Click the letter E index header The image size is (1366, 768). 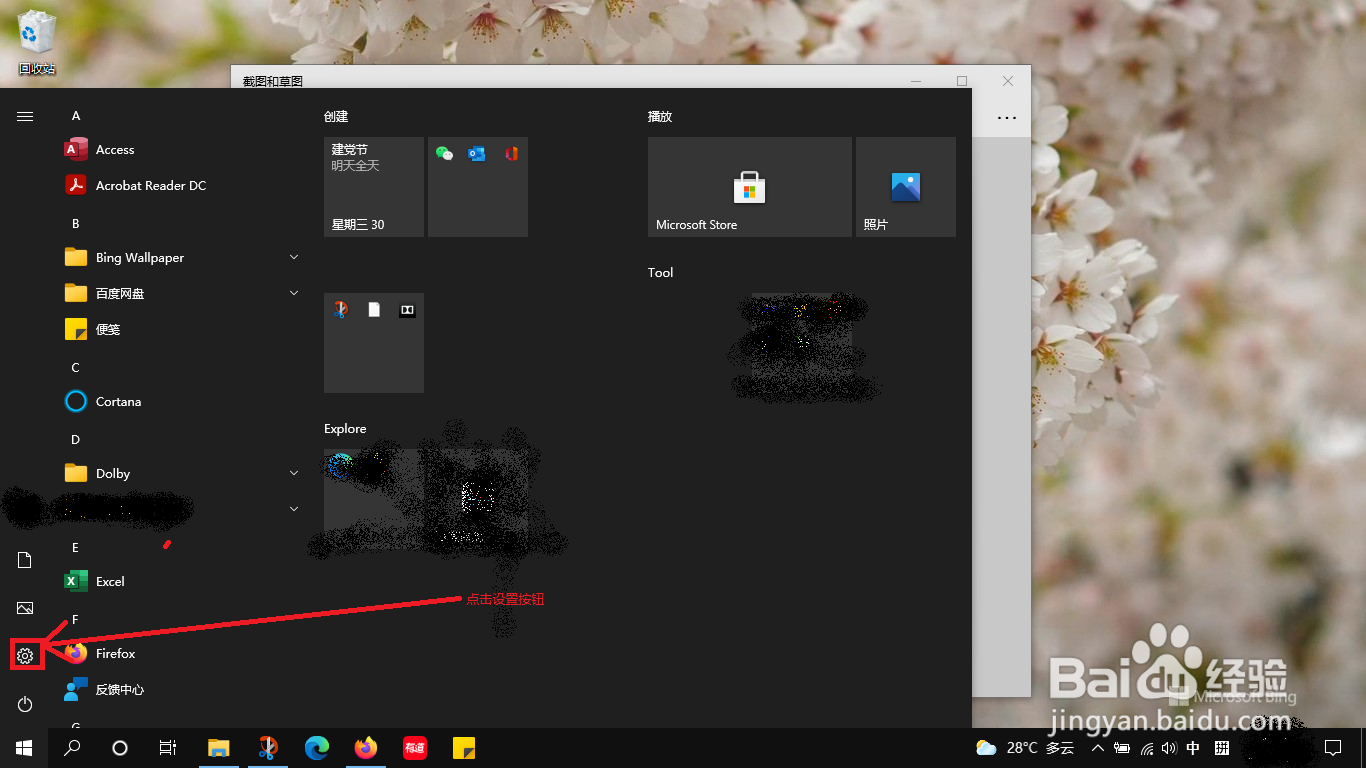click(75, 547)
